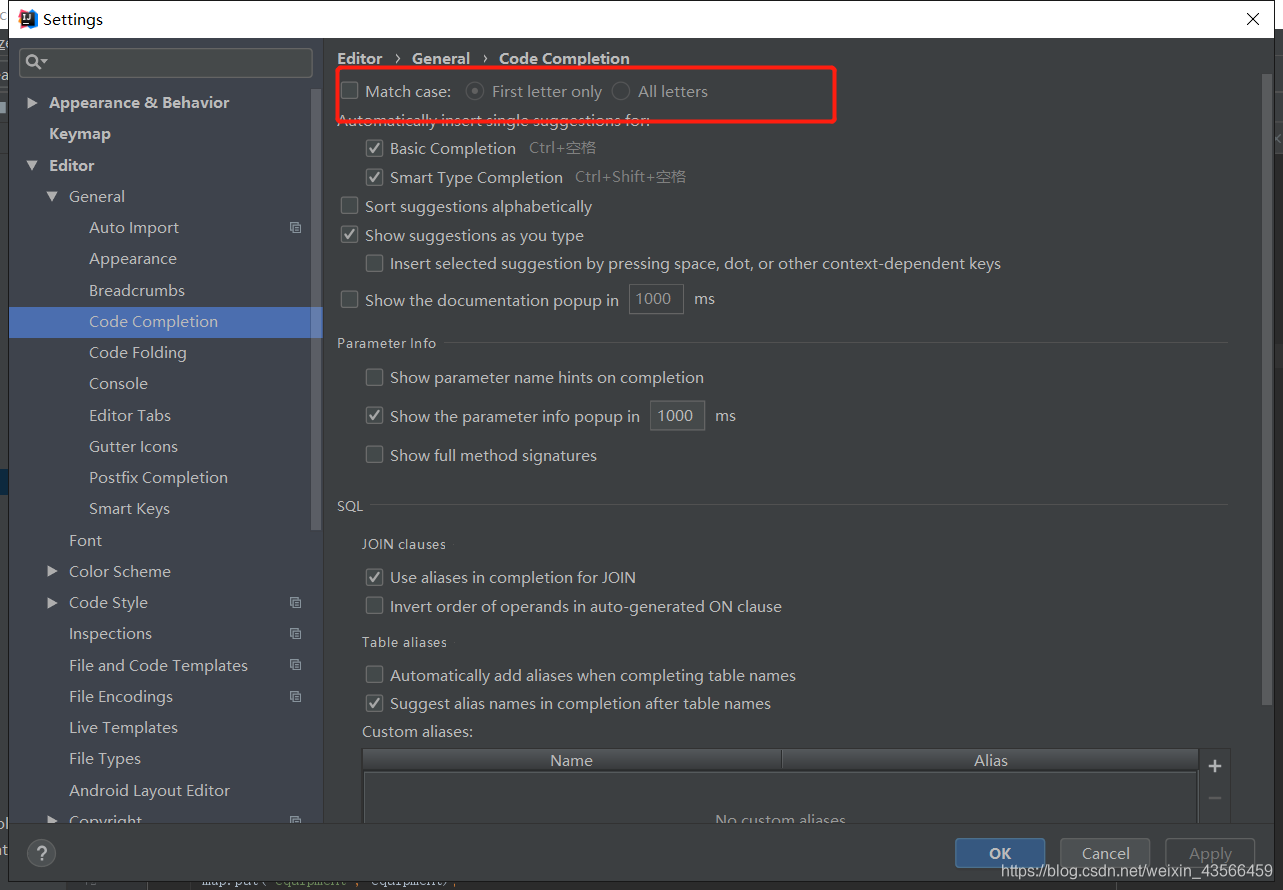This screenshot has width=1283, height=890.
Task: Enable Show full method signatures
Action: point(374,455)
